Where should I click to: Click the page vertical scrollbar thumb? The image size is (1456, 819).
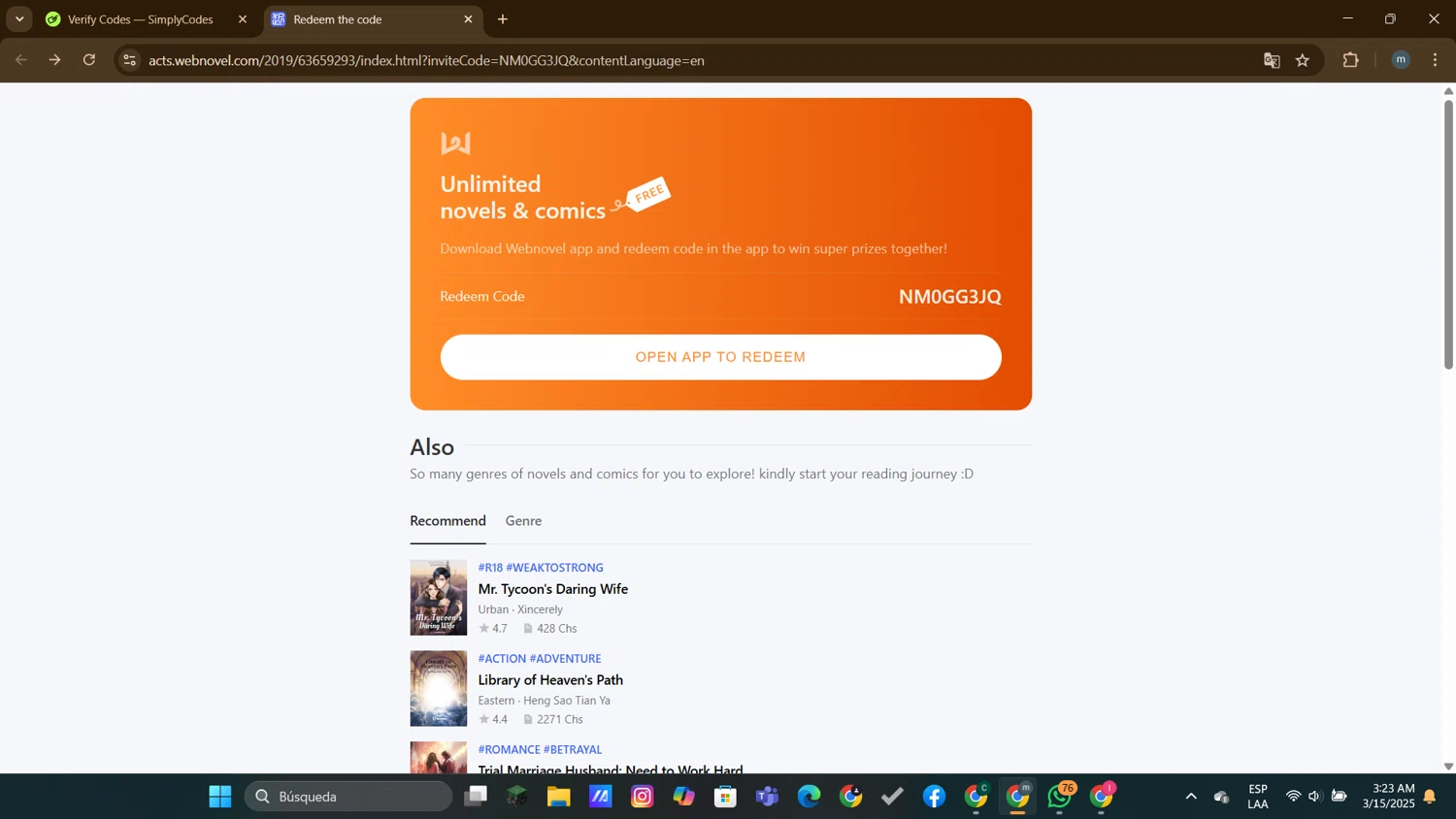pos(1448,233)
